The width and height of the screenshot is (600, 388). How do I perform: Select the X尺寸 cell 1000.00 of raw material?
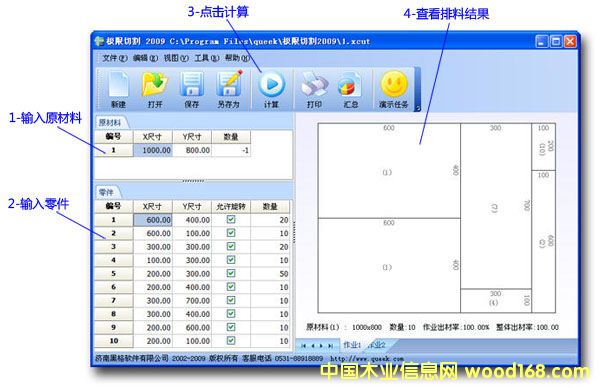(x=153, y=150)
